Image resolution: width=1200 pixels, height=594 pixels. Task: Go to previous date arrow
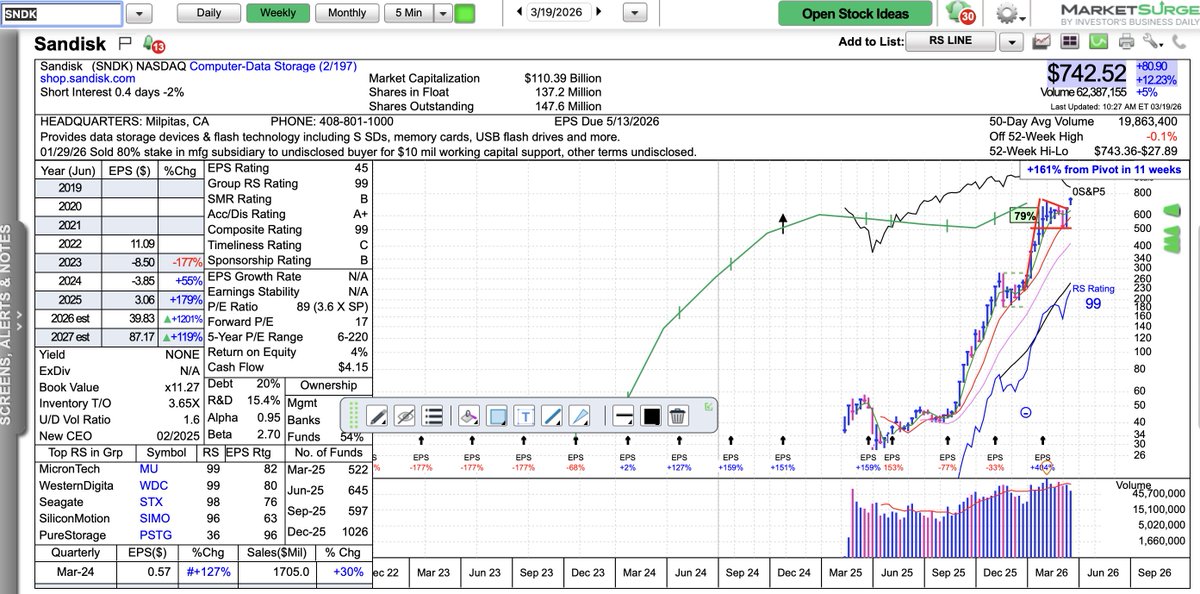[x=520, y=12]
